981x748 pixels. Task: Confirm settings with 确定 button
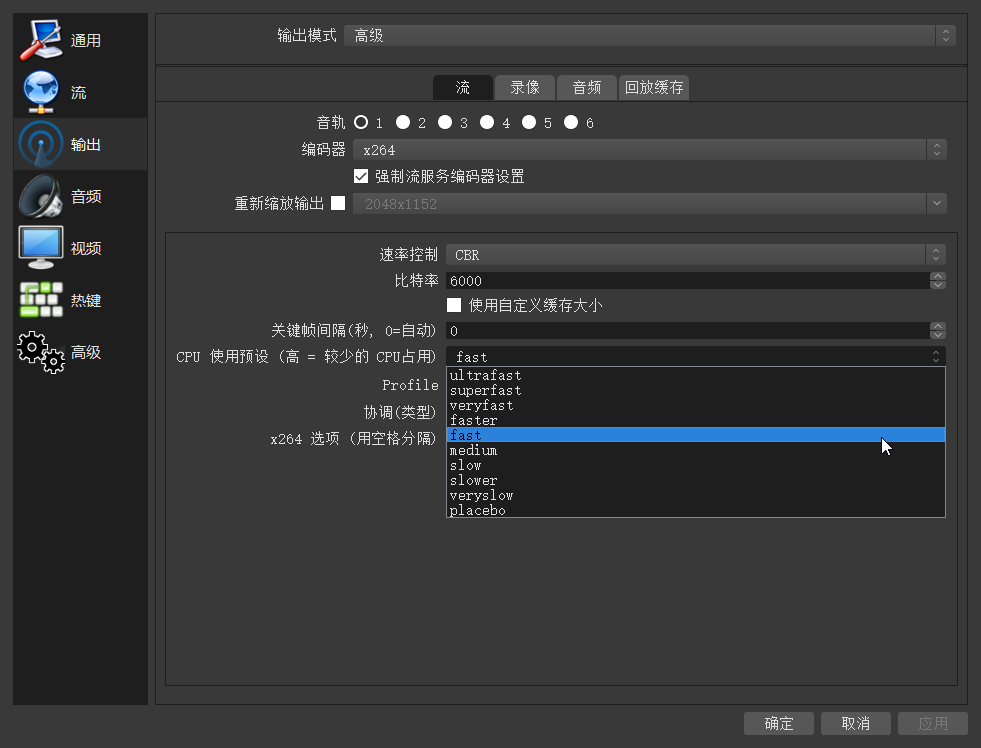point(779,724)
